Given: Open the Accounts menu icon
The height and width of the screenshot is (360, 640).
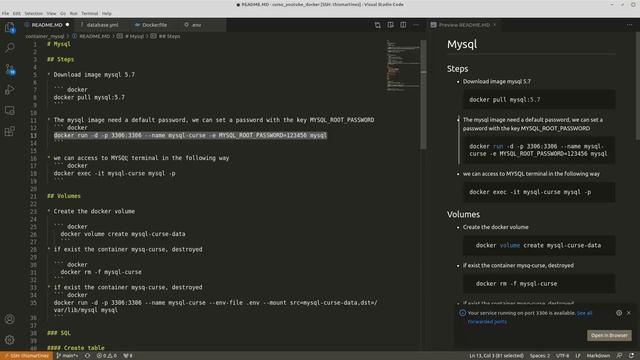Looking at the screenshot, I should click(x=10, y=319).
